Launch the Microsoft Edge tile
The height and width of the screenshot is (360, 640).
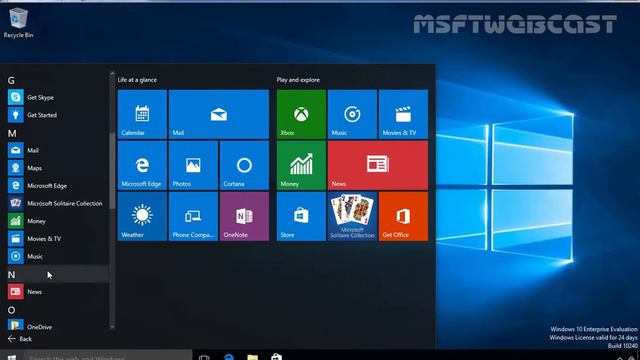[142, 165]
